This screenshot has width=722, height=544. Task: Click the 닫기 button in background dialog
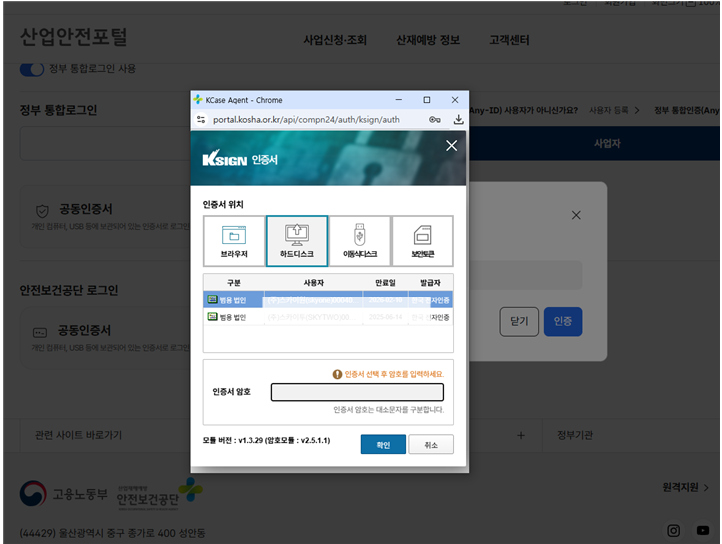(519, 322)
